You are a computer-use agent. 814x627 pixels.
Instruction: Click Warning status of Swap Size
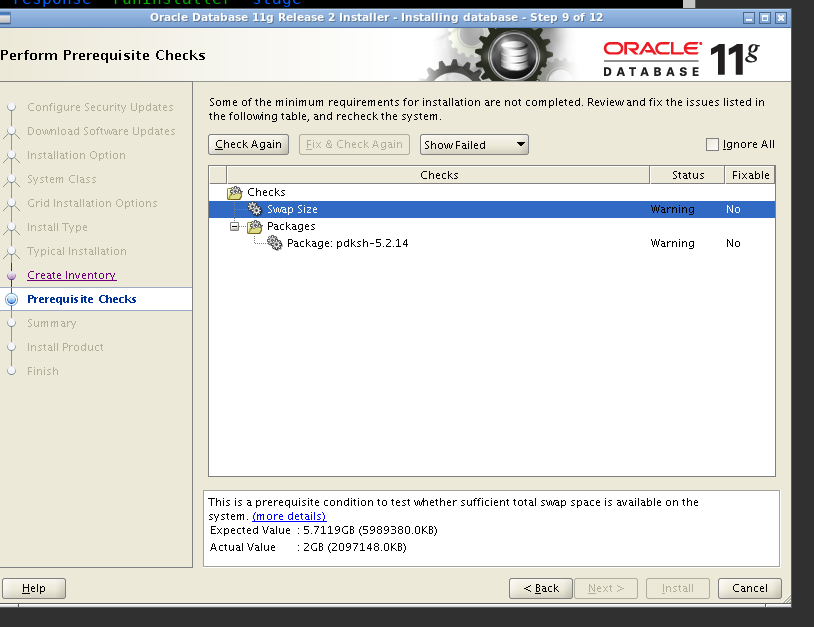click(x=672, y=209)
